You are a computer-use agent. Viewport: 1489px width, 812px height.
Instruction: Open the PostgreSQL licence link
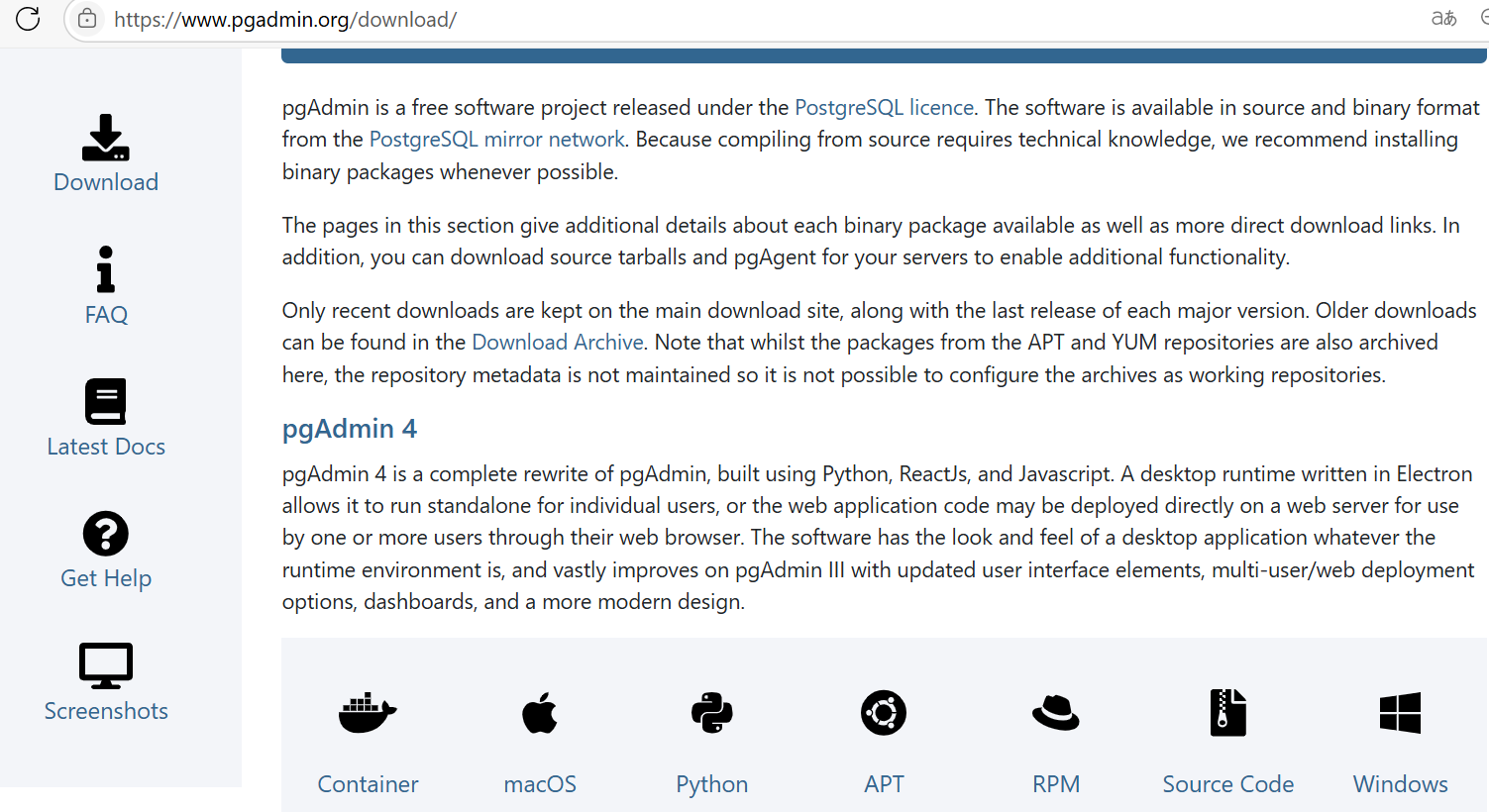(885, 107)
